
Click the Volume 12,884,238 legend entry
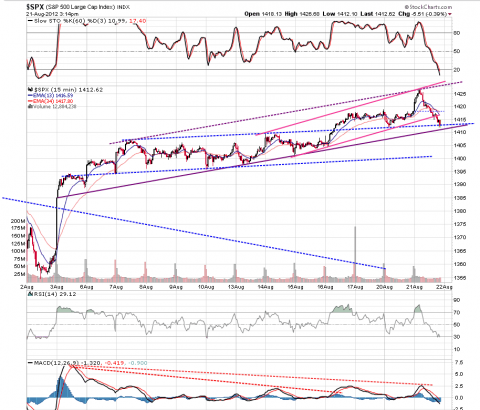pos(52,107)
